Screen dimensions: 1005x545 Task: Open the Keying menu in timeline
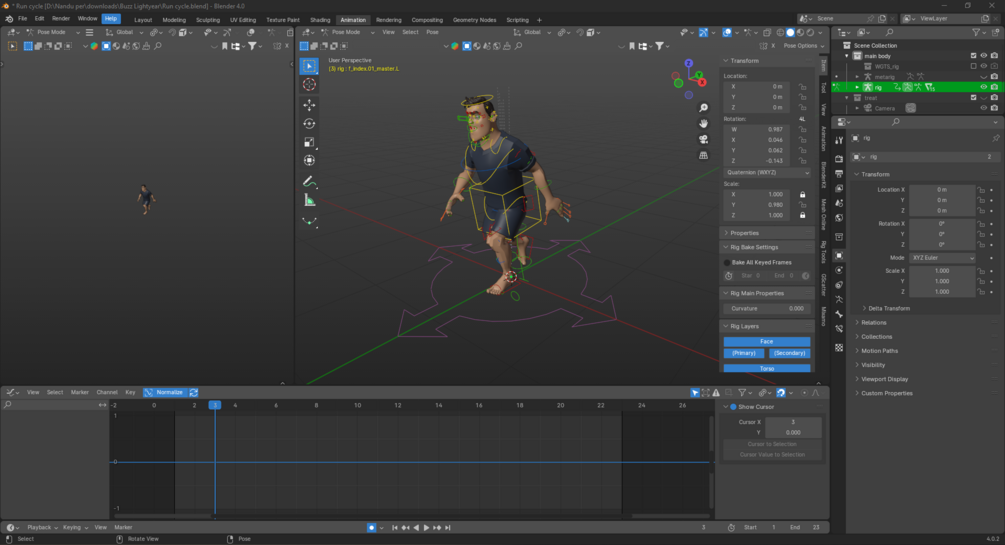tap(76, 528)
